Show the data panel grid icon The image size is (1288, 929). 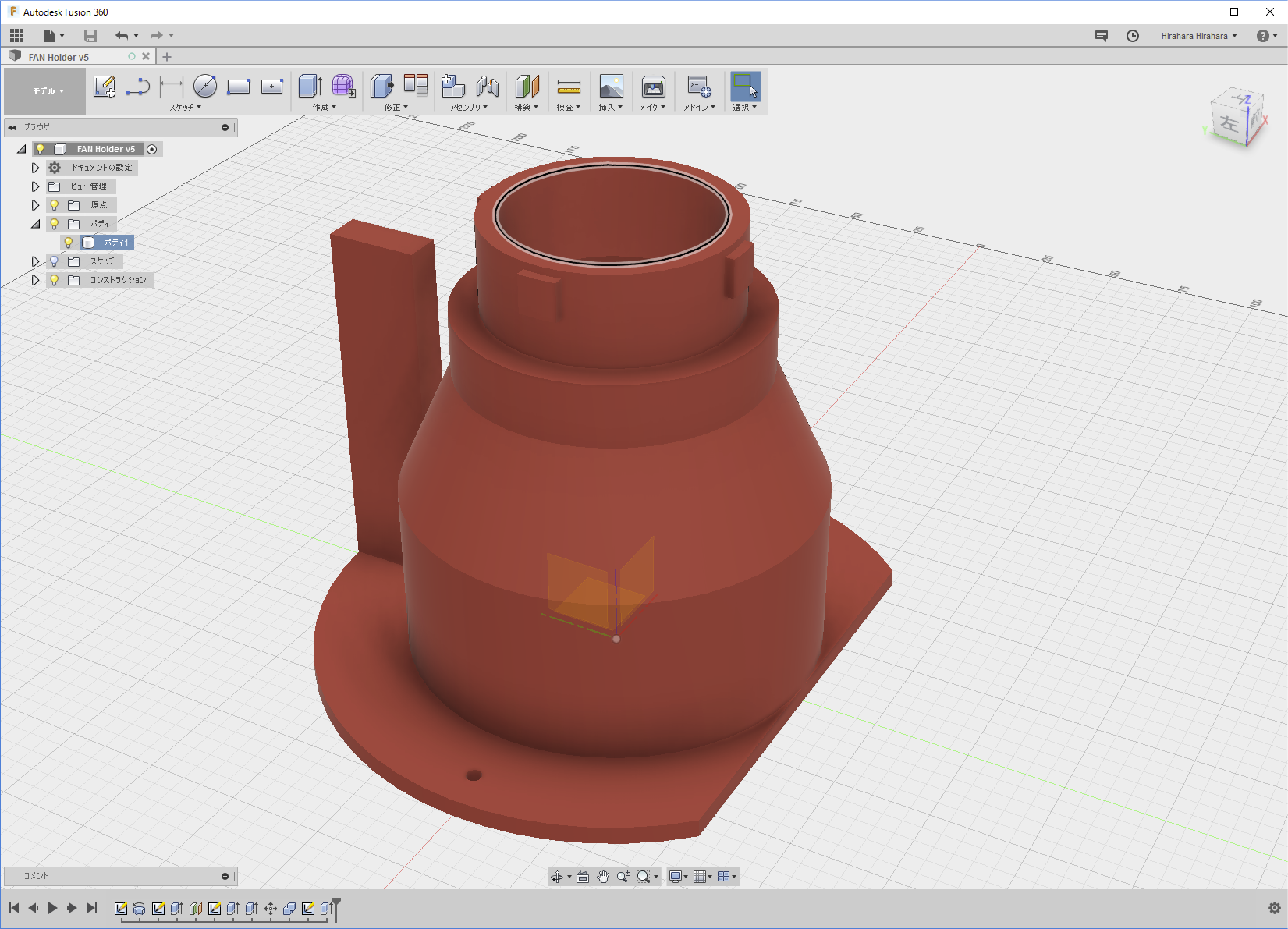pos(17,35)
